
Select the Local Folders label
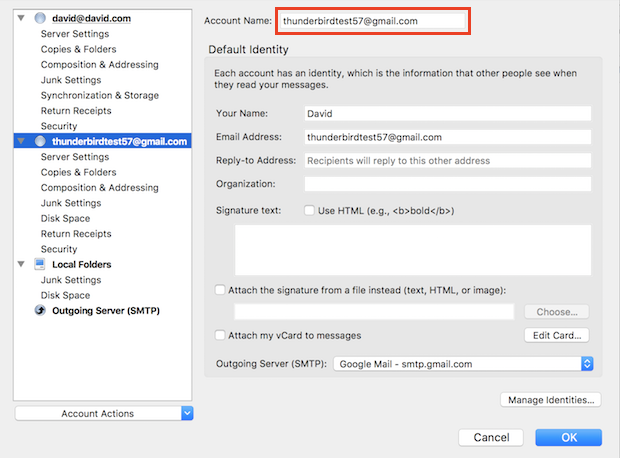81,264
